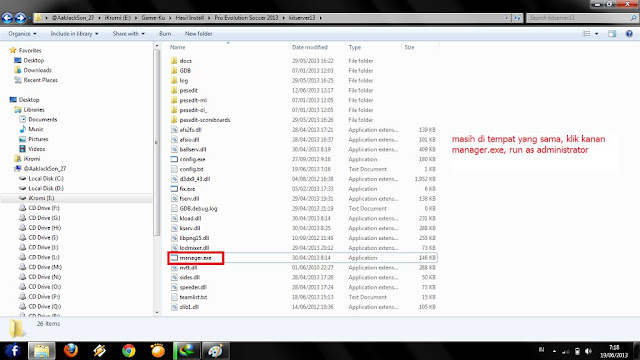Open Recent Places in navigation pane
The image size is (640, 360).
coord(40,80)
